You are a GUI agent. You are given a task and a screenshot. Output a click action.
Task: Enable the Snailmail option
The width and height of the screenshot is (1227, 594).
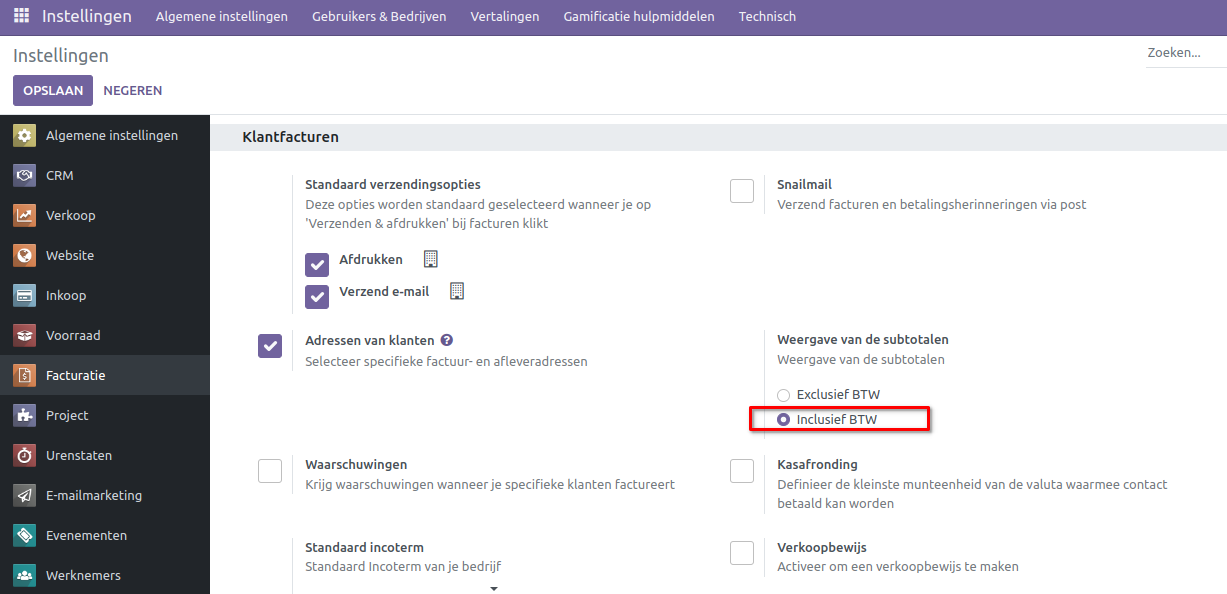click(x=742, y=190)
